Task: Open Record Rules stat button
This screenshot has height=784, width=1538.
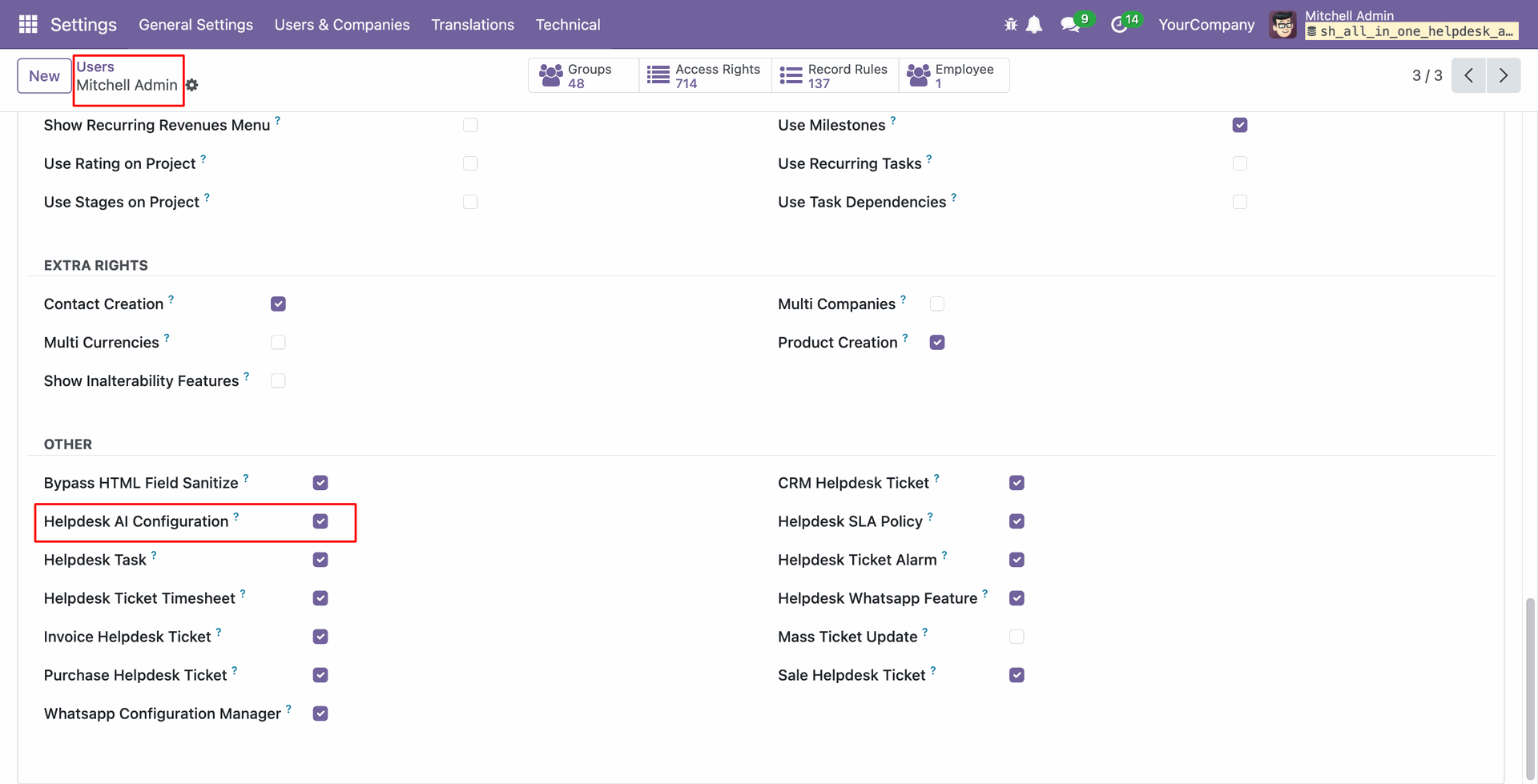Action: pos(835,75)
